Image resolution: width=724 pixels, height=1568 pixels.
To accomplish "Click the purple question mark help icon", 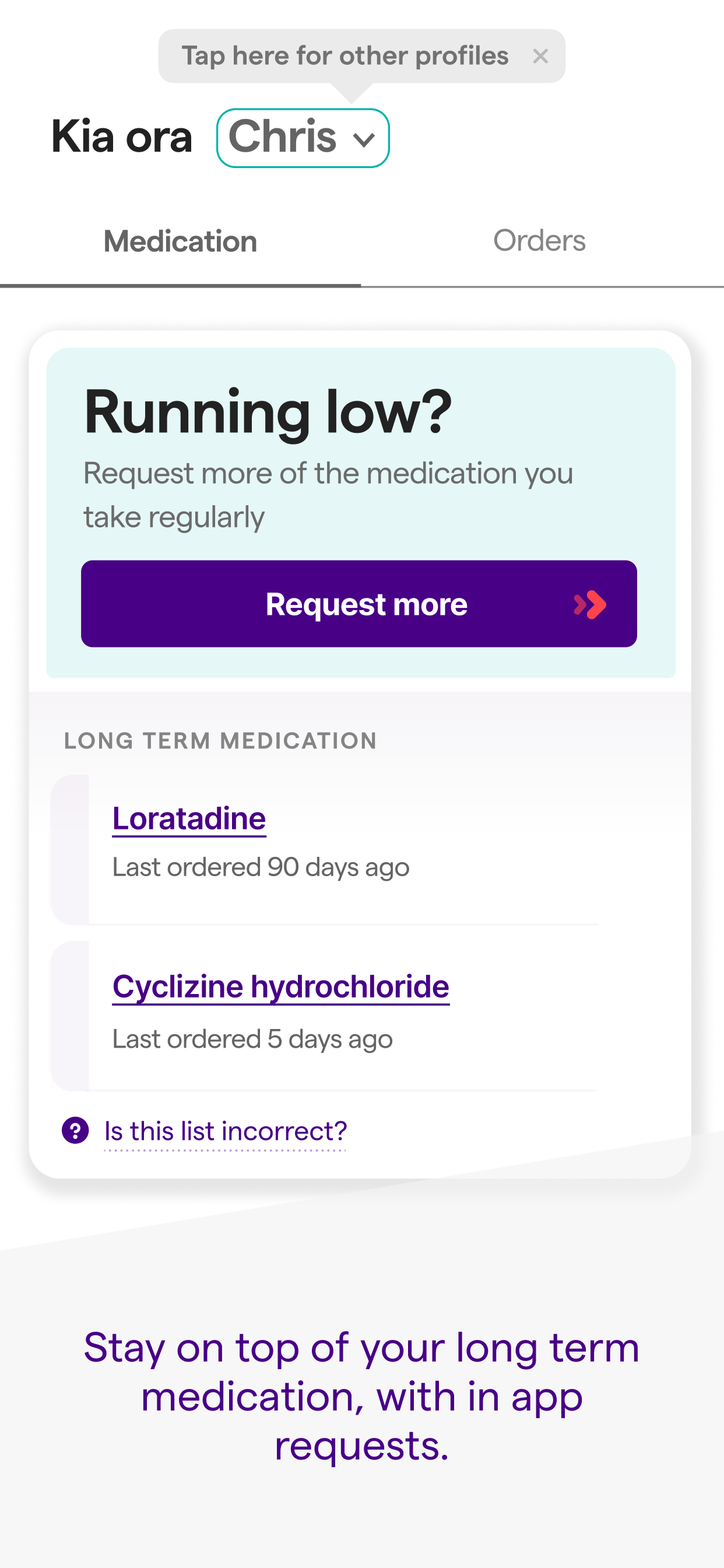I will pyautogui.click(x=75, y=1131).
